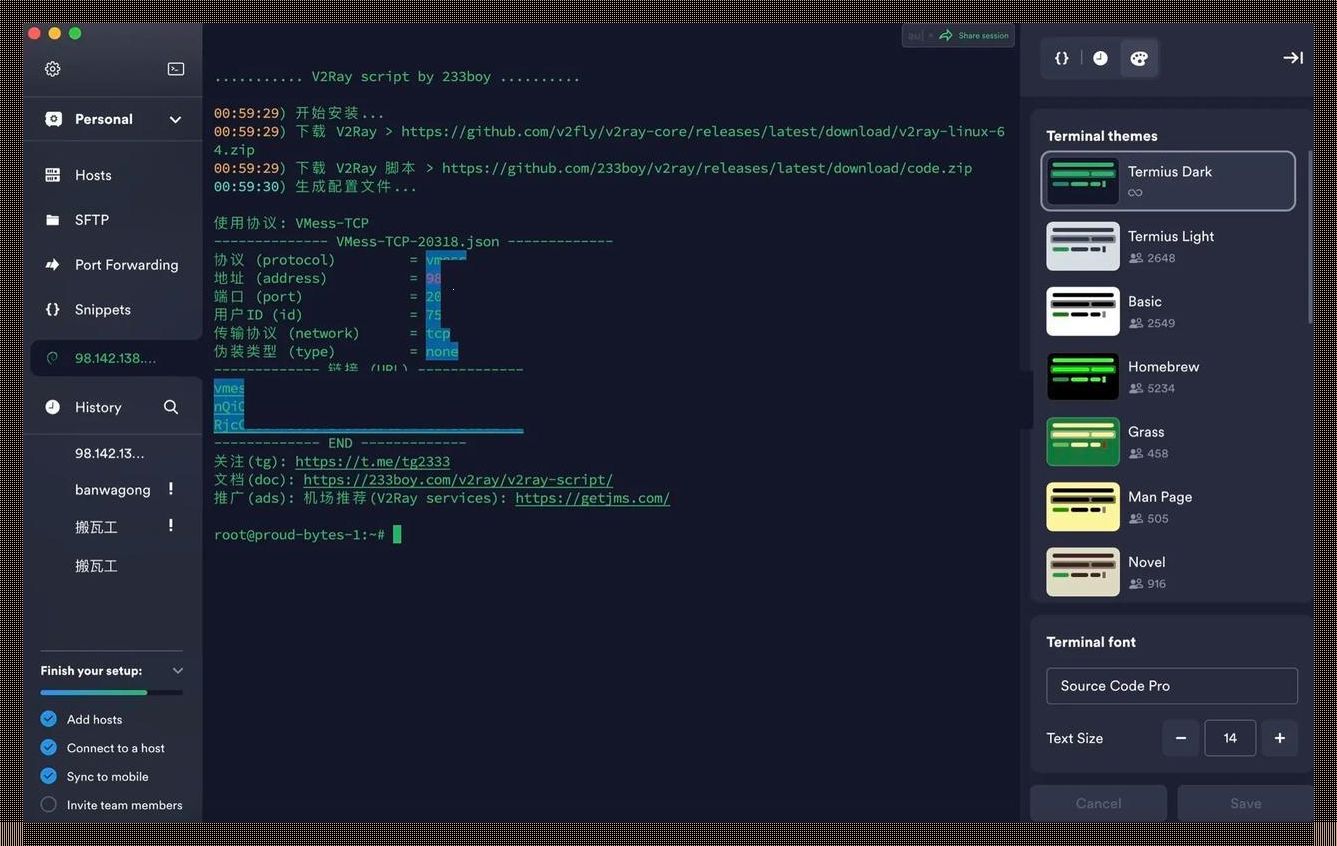This screenshot has height=846, width=1337.
Task: Open the History section
Action: coord(98,407)
